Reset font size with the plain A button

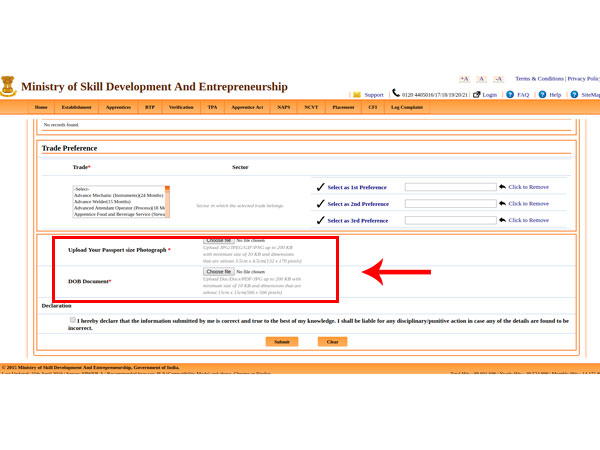(x=481, y=79)
